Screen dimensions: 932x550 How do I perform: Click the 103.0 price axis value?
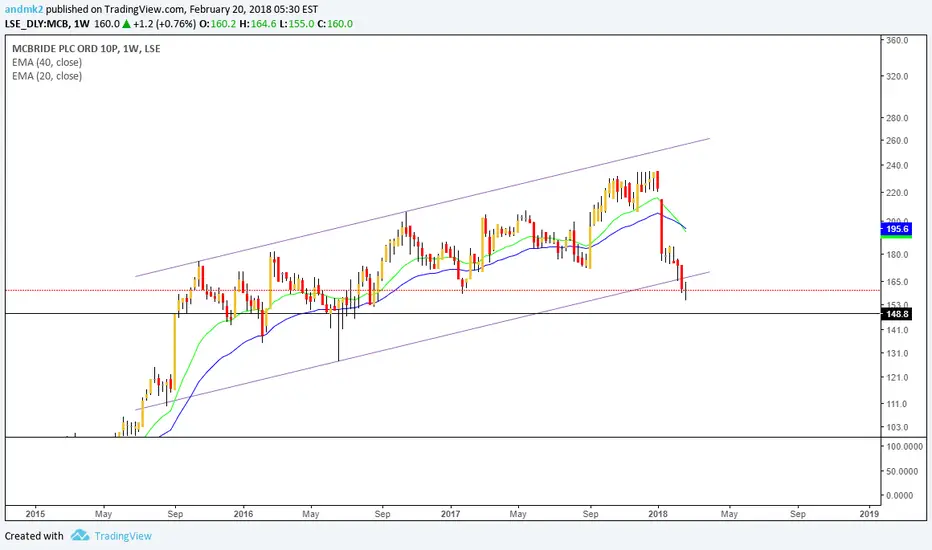897,427
